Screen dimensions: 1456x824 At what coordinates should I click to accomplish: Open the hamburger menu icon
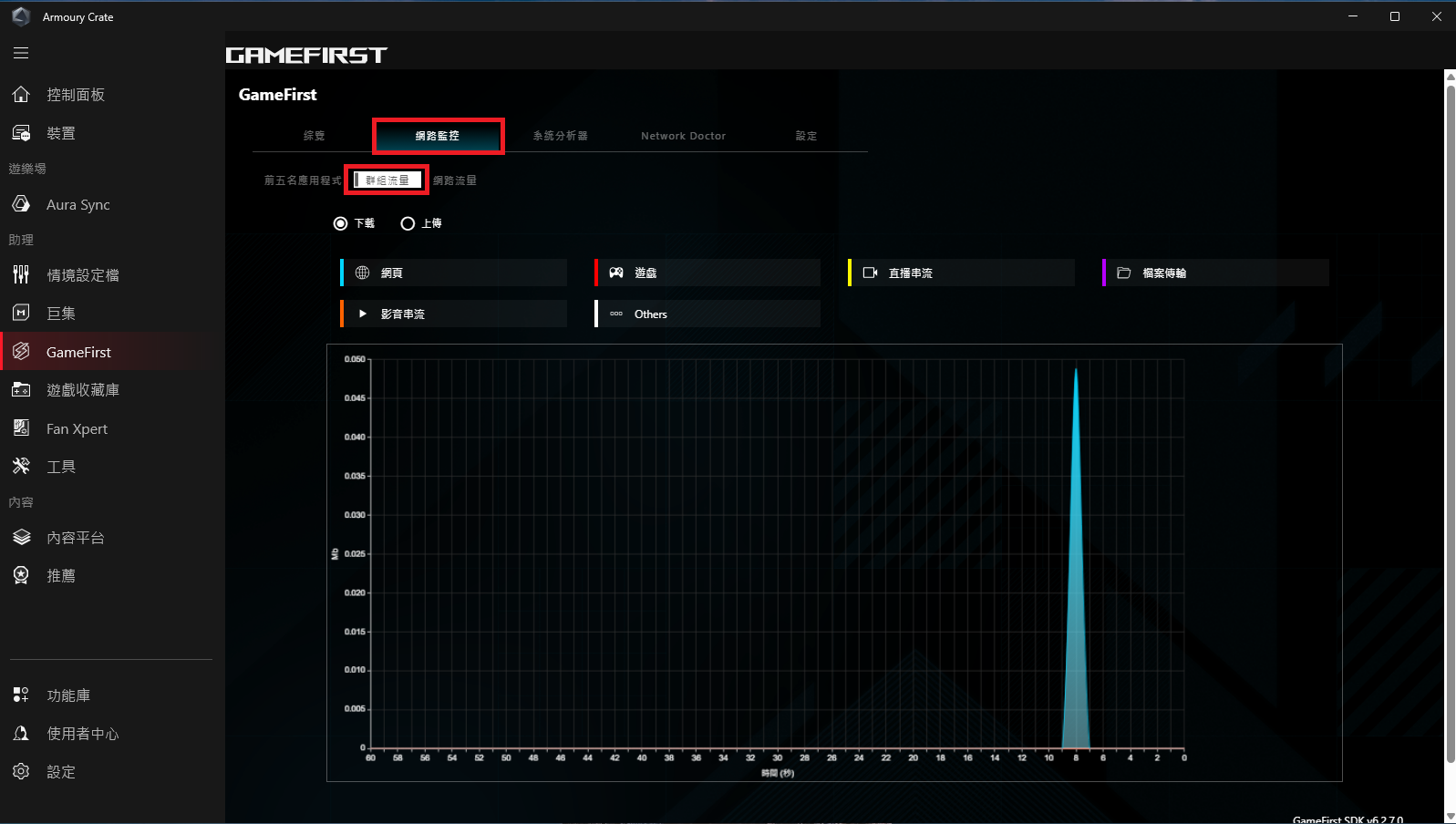pos(21,53)
